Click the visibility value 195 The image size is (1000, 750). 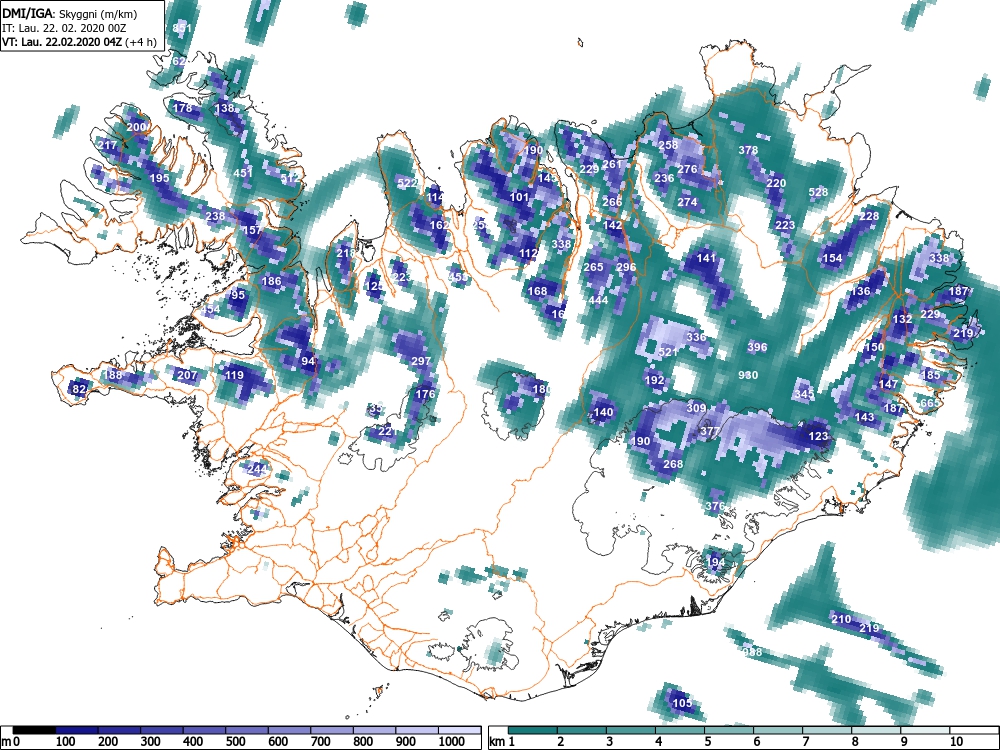coord(159,178)
